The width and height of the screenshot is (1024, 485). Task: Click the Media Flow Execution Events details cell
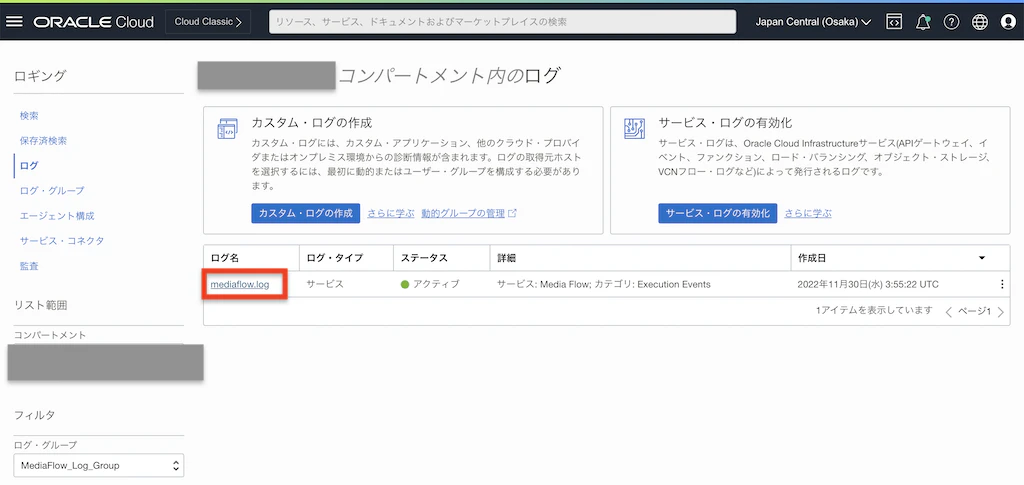click(x=604, y=284)
